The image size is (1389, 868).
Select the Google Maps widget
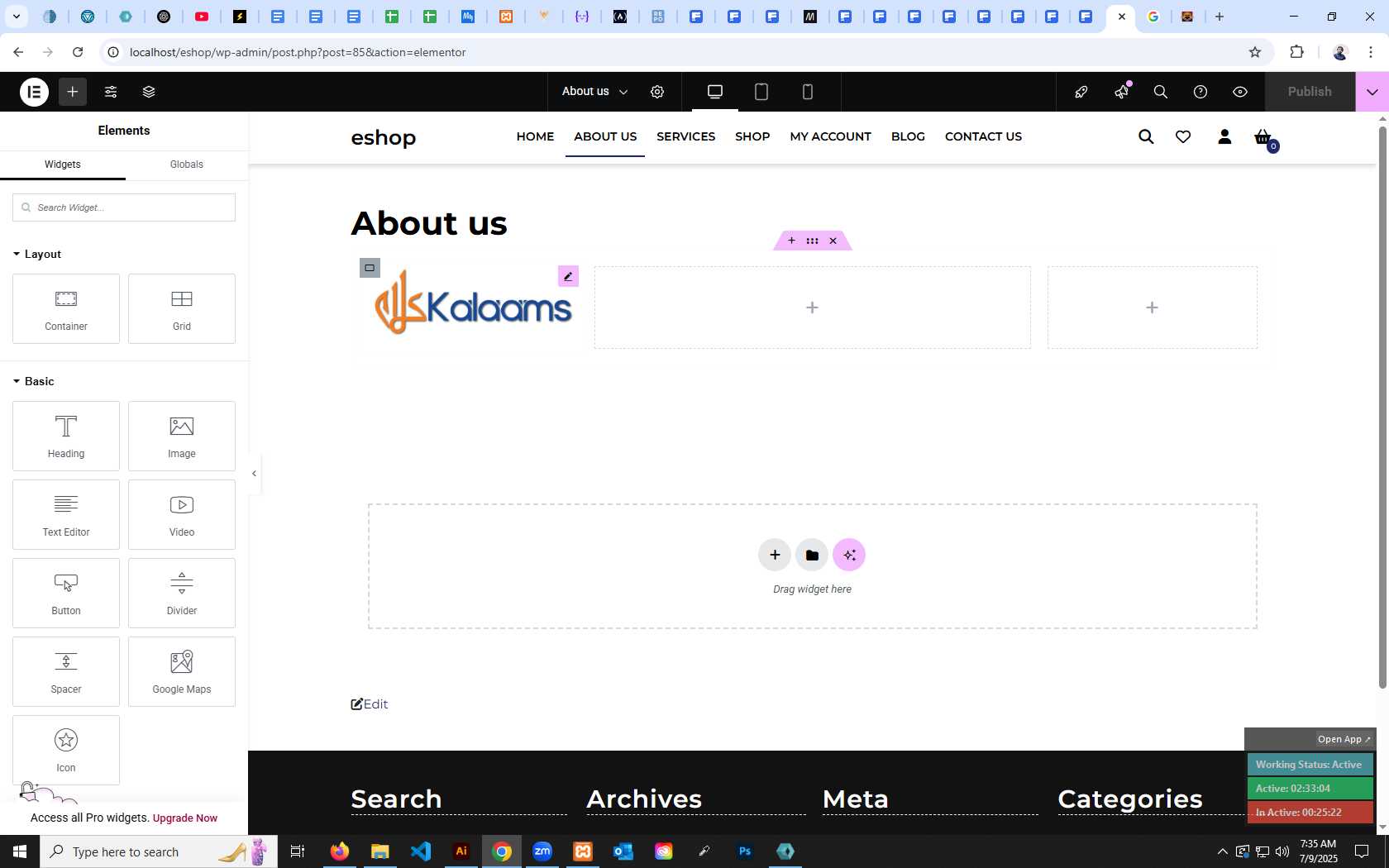point(182,672)
